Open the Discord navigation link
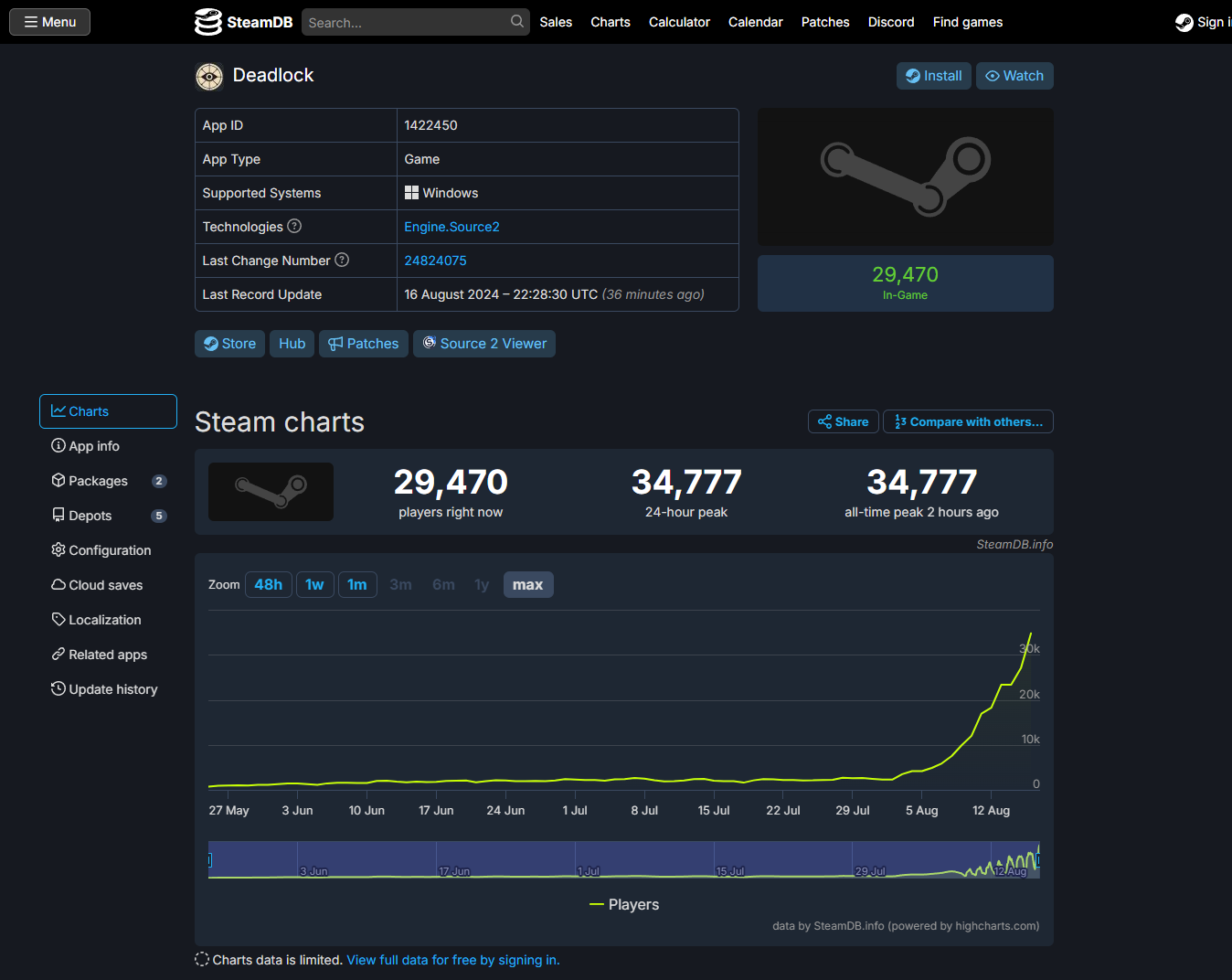The height and width of the screenshot is (980, 1232). pyautogui.click(x=891, y=22)
